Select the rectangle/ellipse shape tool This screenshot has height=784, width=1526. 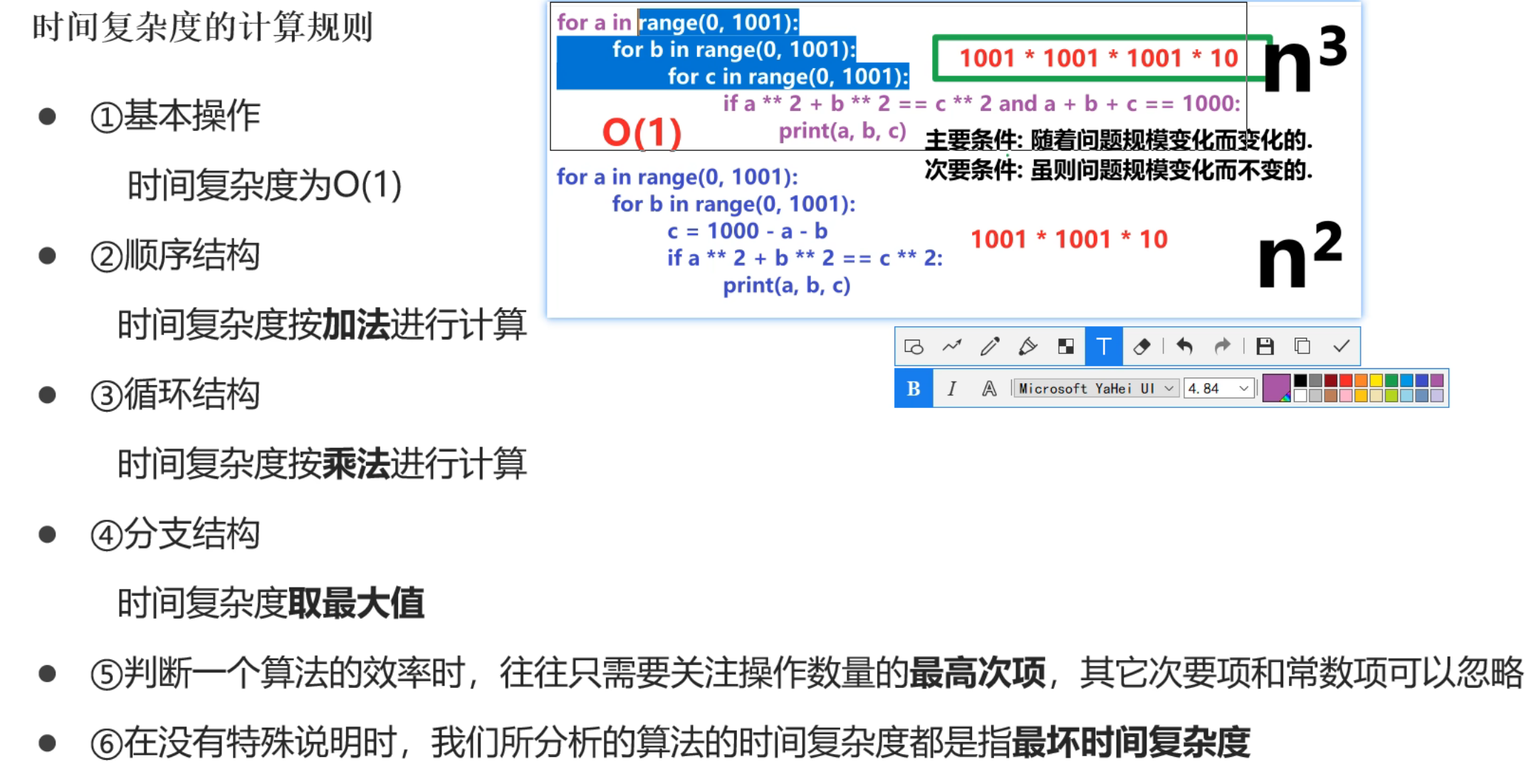pos(914,347)
